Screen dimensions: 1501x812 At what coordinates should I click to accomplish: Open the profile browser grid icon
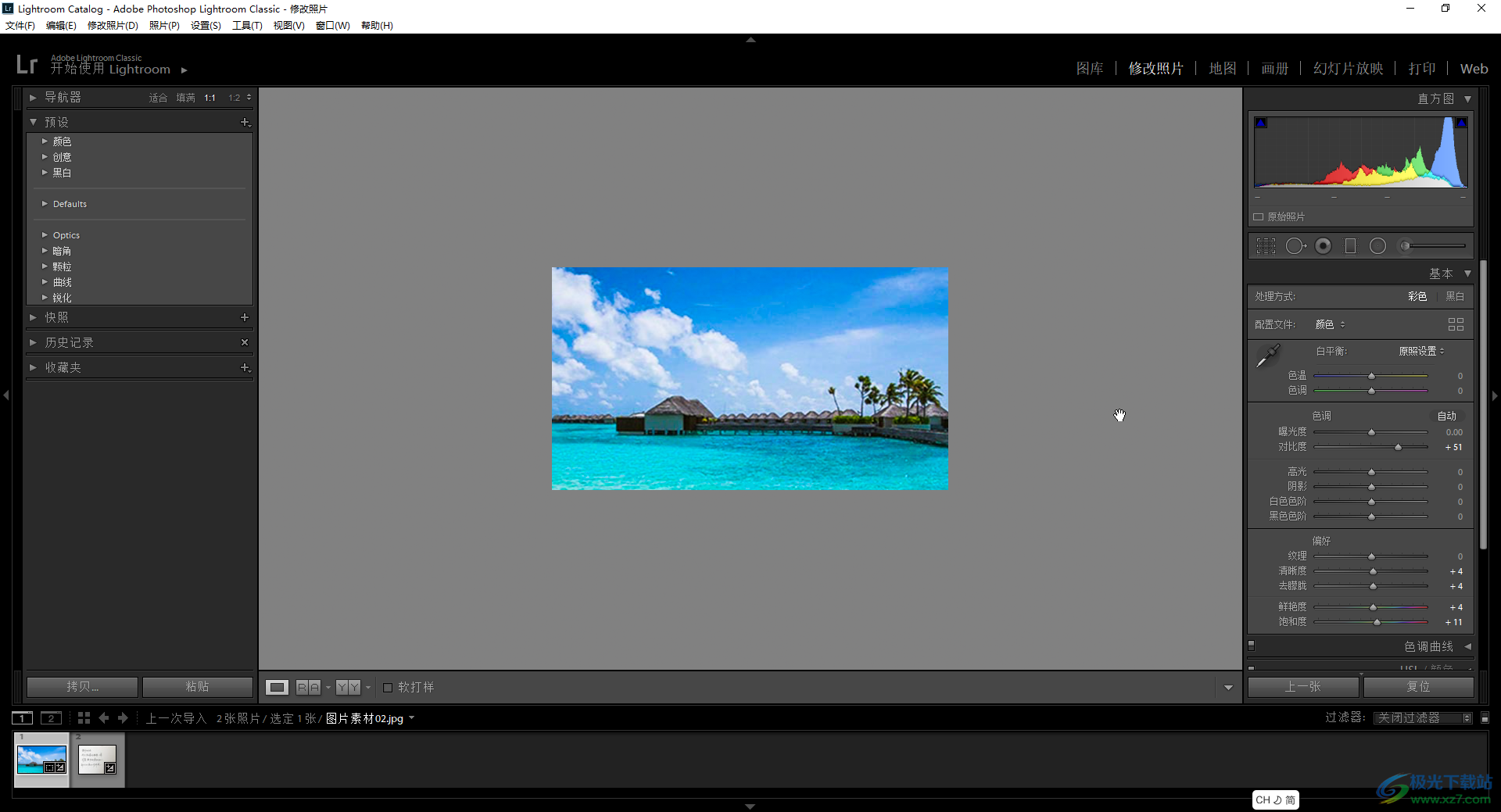tap(1456, 324)
